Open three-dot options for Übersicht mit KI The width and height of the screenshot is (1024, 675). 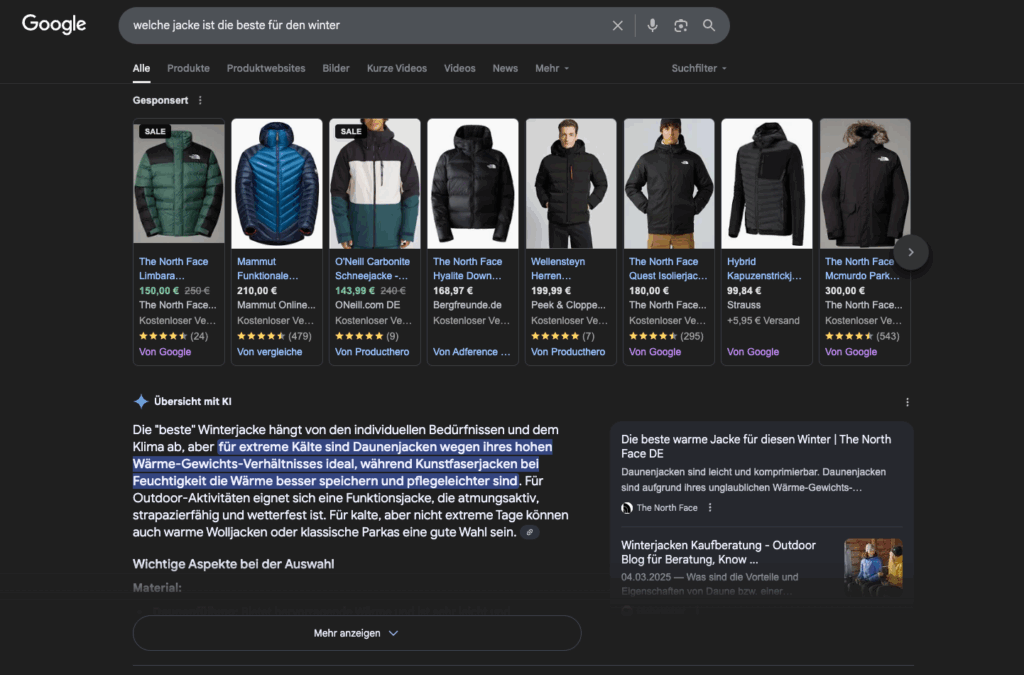point(907,402)
